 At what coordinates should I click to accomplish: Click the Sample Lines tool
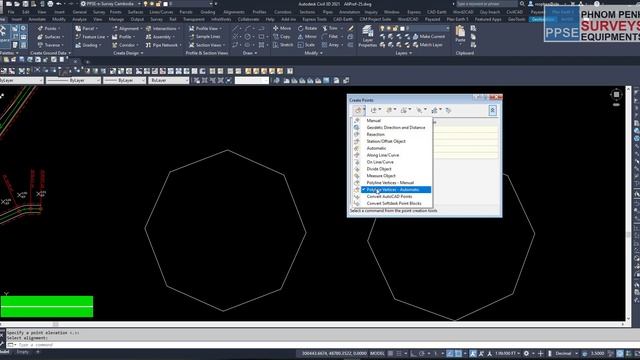[205, 37]
